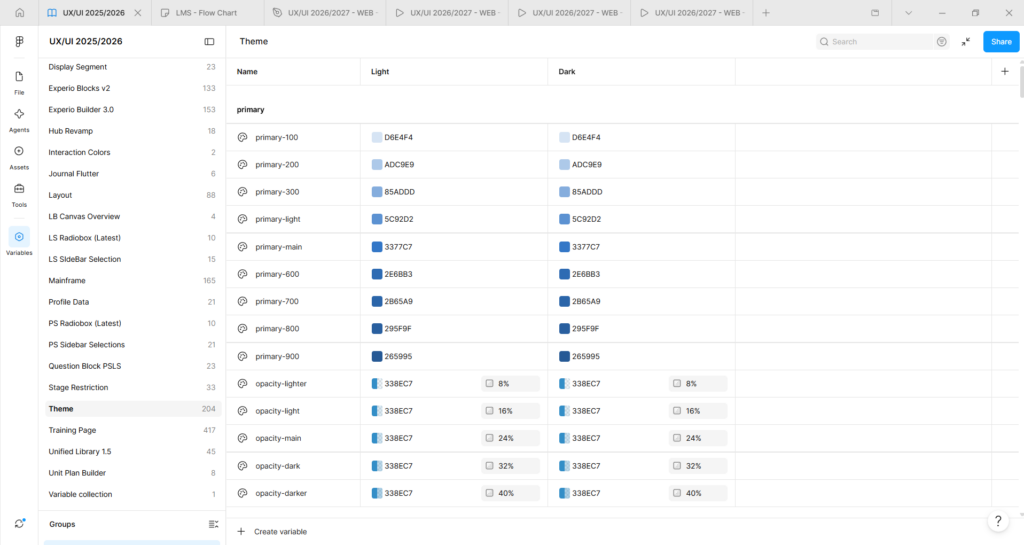
Task: Click the color type icon for opacity-darker
Action: pyautogui.click(x=242, y=493)
